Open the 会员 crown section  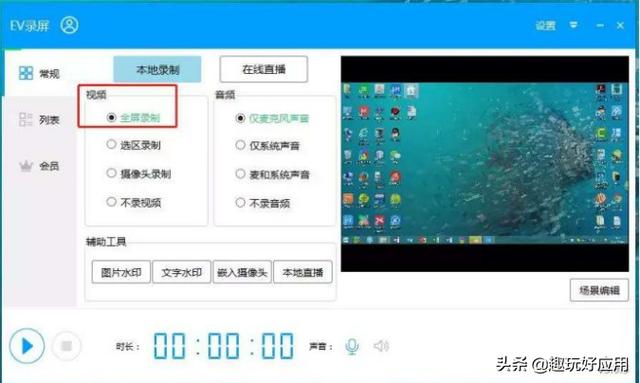[x=40, y=166]
